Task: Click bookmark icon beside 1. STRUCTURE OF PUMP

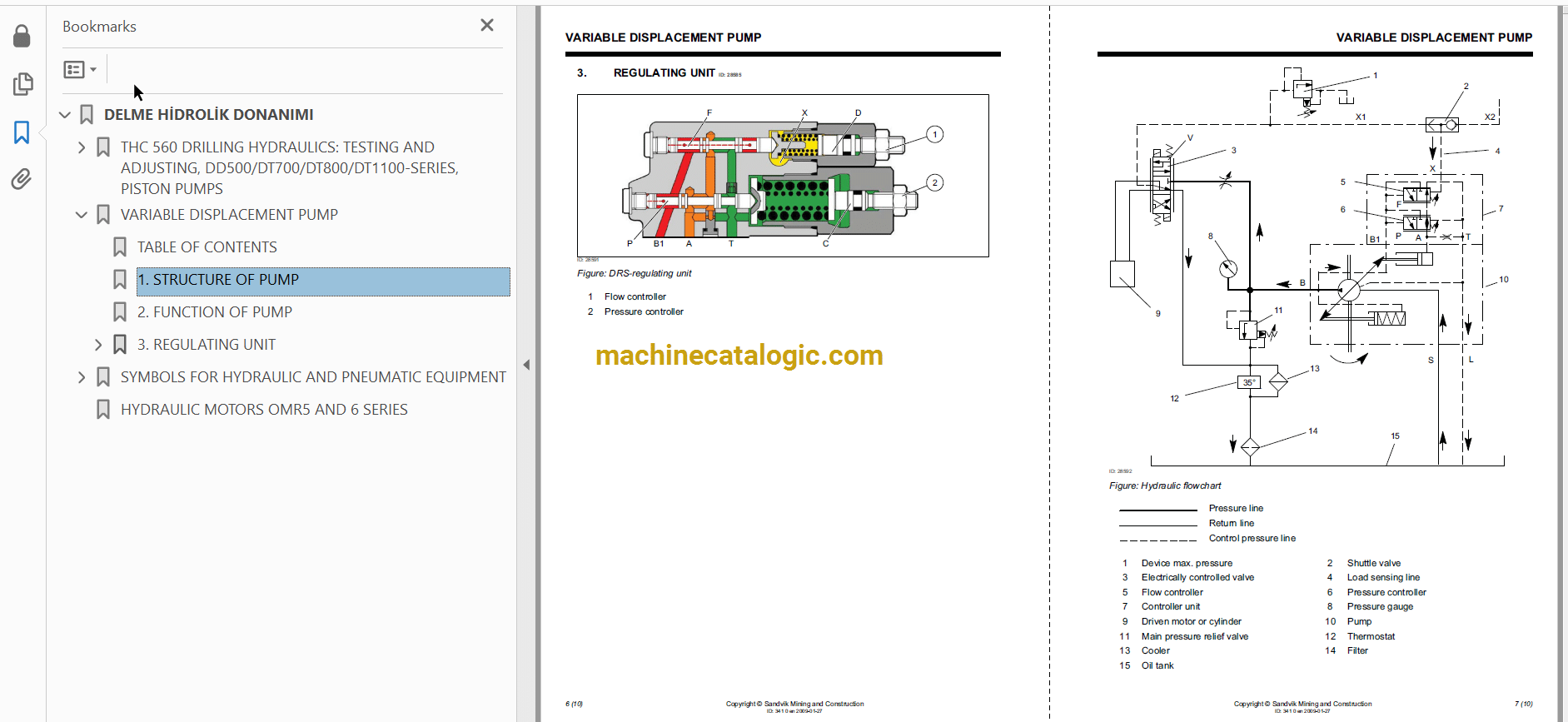Action: [120, 280]
